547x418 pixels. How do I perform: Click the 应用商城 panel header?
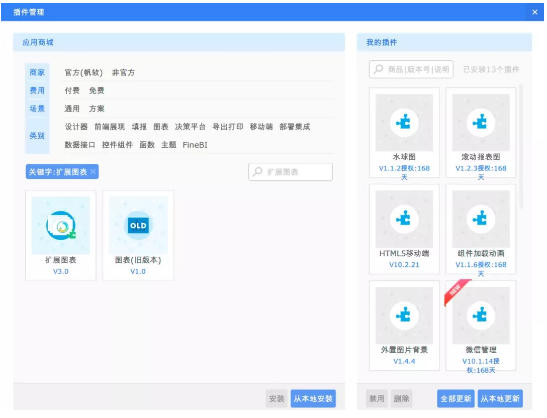[179, 42]
